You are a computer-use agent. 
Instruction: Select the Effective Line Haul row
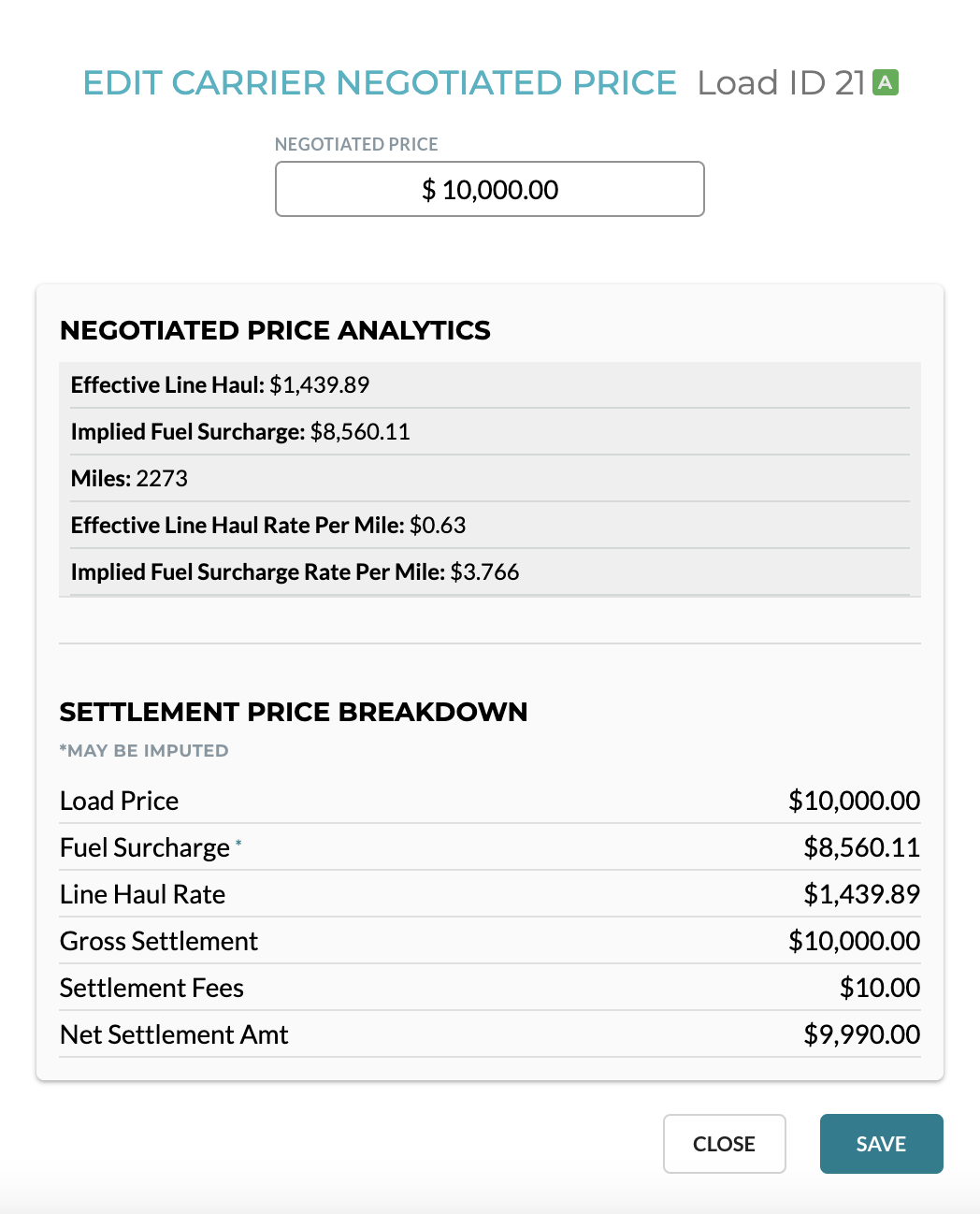pos(490,385)
